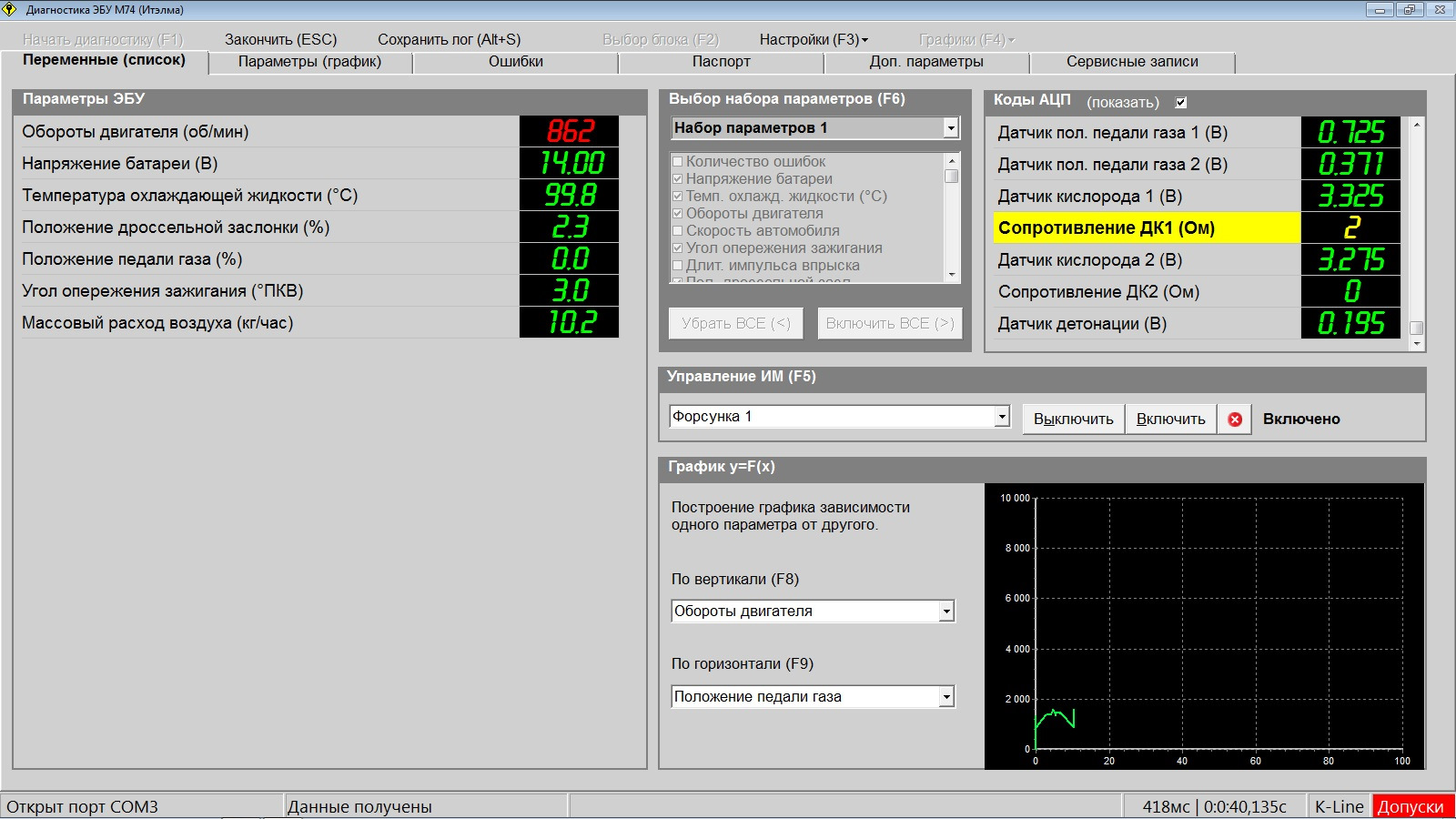
Task: Click the application icon in the title bar
Action: coord(10,10)
